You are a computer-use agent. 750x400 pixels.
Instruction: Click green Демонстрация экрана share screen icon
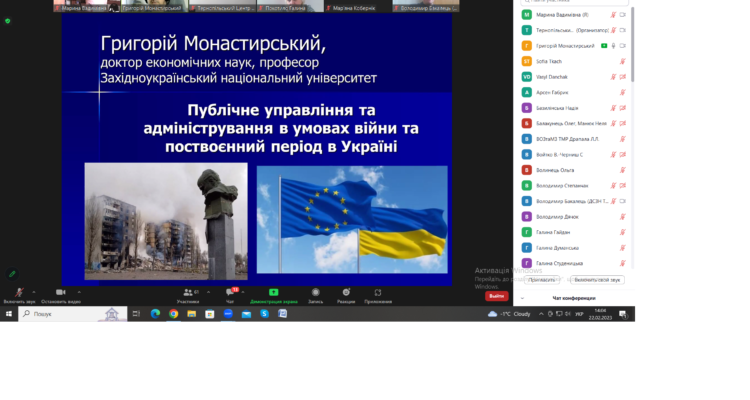(x=274, y=292)
